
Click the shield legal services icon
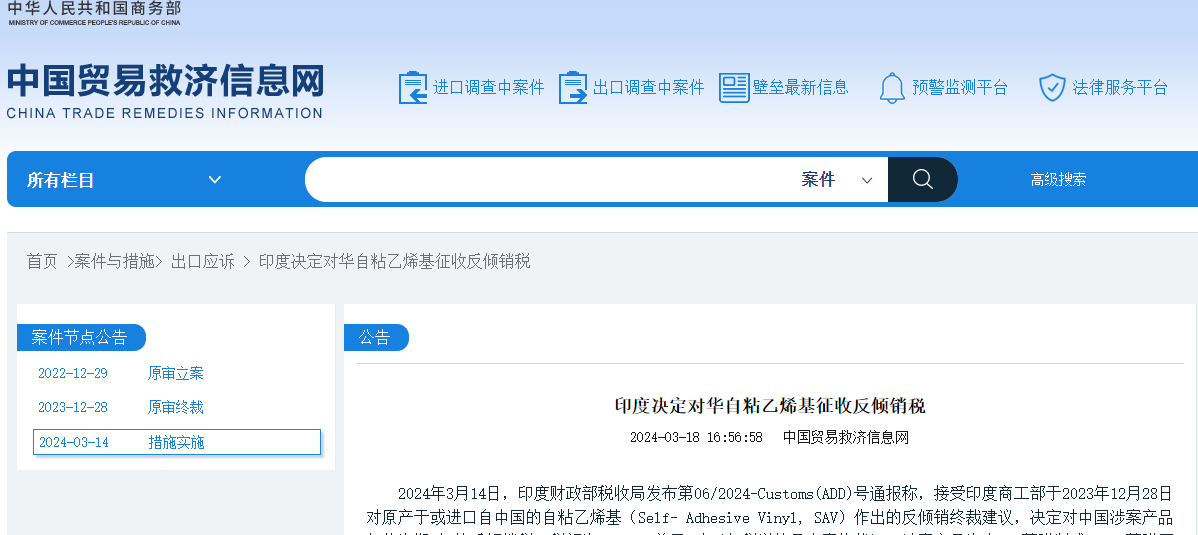click(x=1052, y=88)
